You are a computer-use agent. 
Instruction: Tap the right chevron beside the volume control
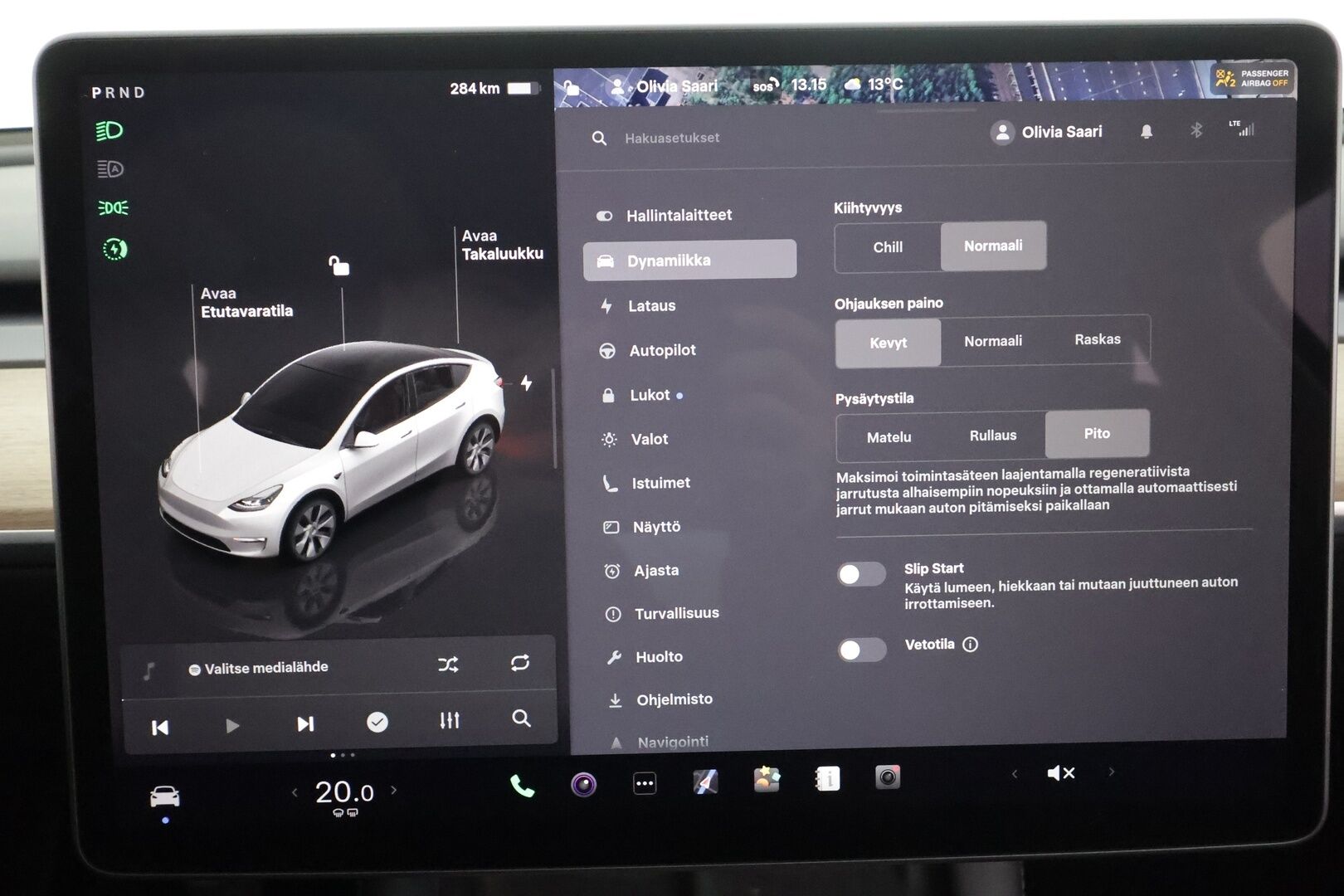pyautogui.click(x=1110, y=772)
